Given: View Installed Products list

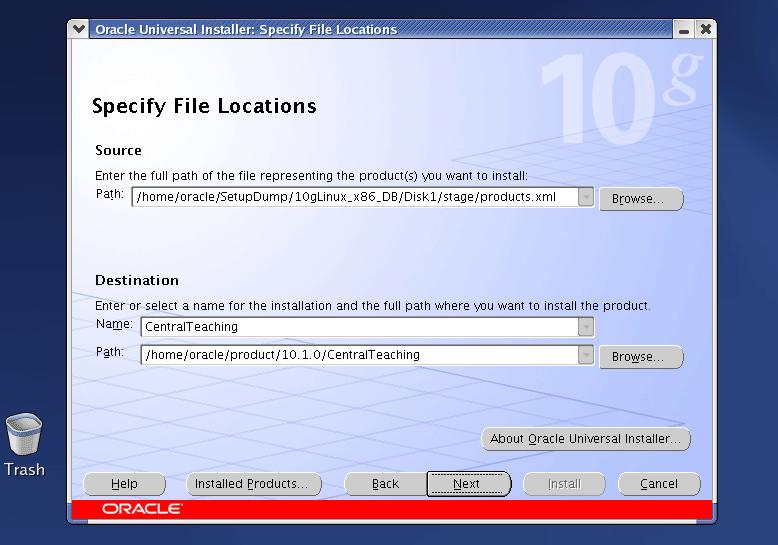Looking at the screenshot, I should point(253,484).
